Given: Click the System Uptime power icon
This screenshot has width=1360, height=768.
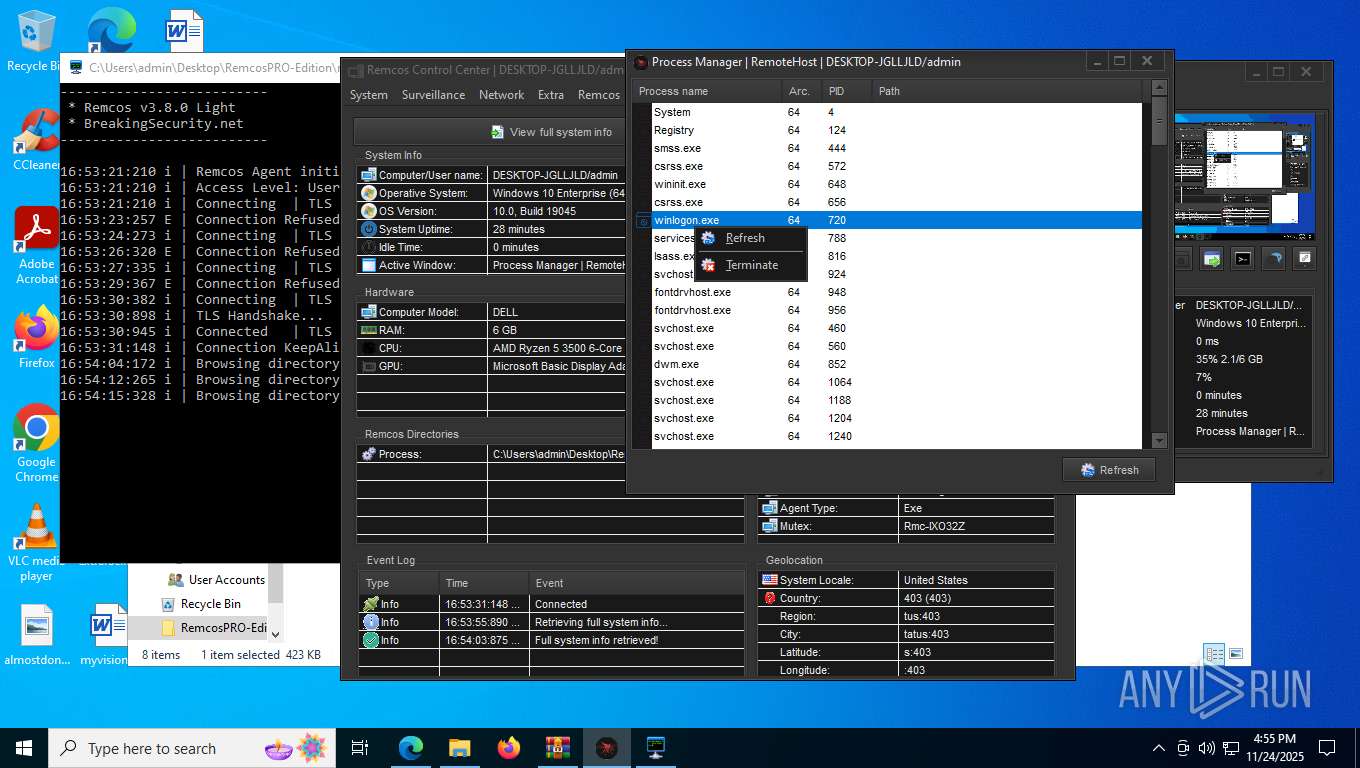Looking at the screenshot, I should 369,229.
